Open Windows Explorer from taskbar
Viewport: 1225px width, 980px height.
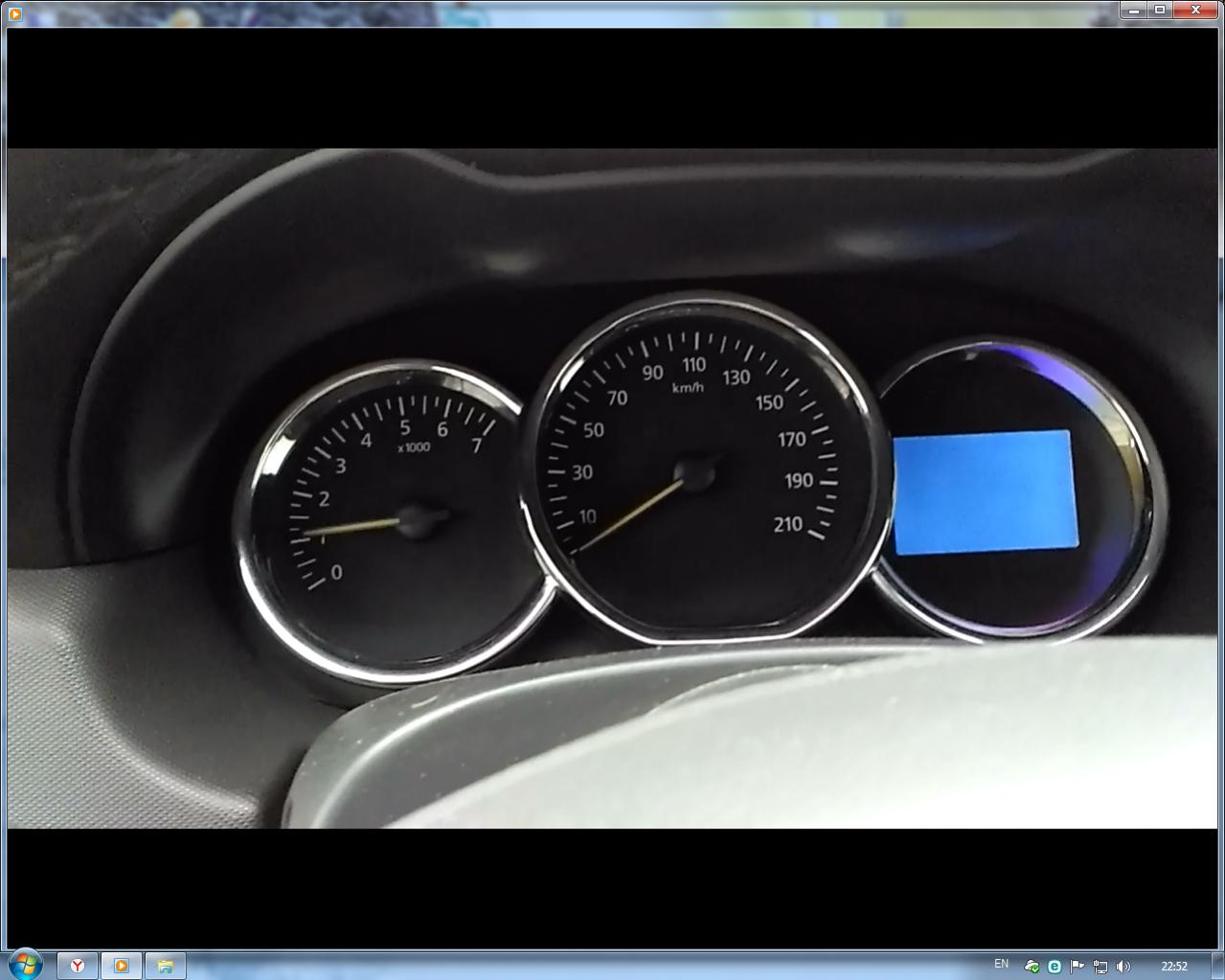tap(166, 966)
